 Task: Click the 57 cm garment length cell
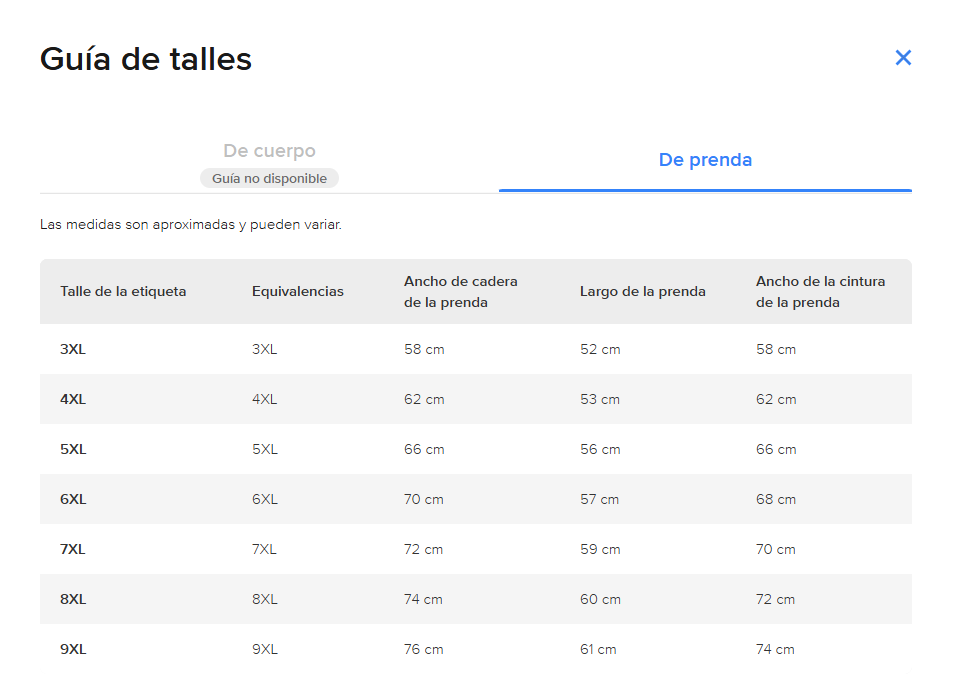[x=600, y=499]
